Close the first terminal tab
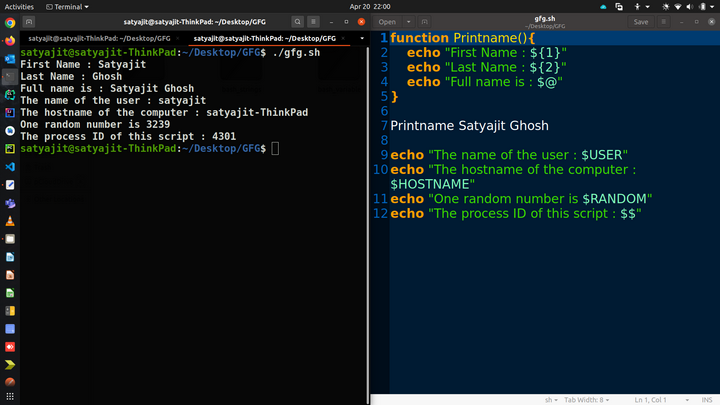This screenshot has width=720, height=405. (x=178, y=39)
